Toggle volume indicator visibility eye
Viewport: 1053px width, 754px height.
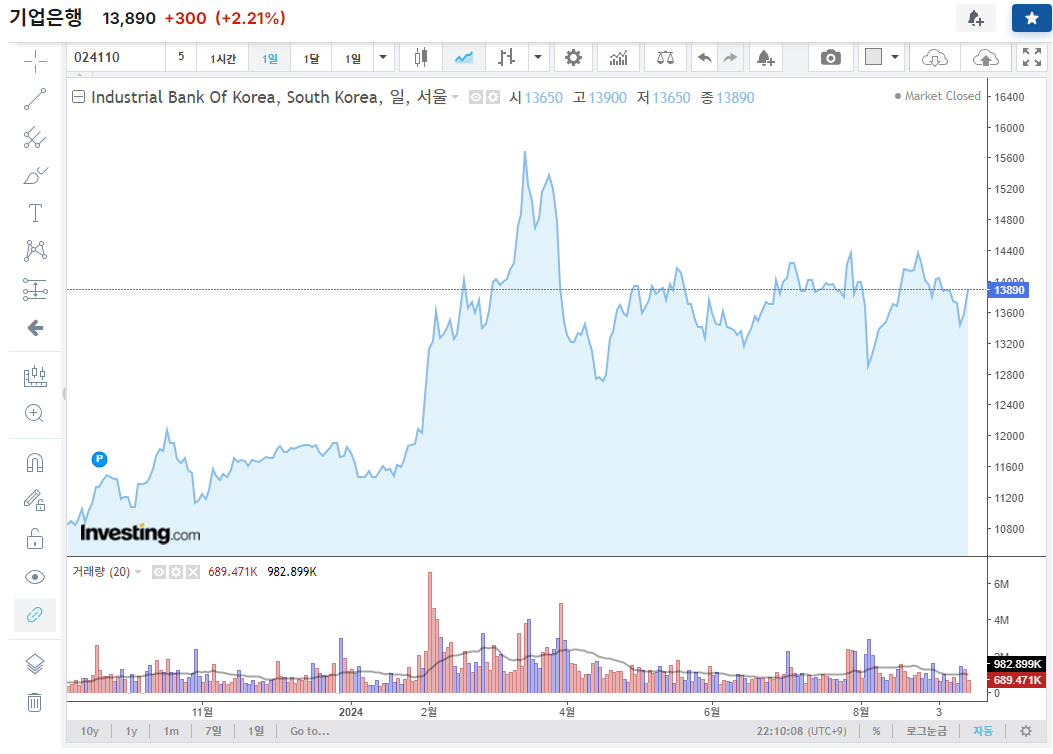pos(158,572)
